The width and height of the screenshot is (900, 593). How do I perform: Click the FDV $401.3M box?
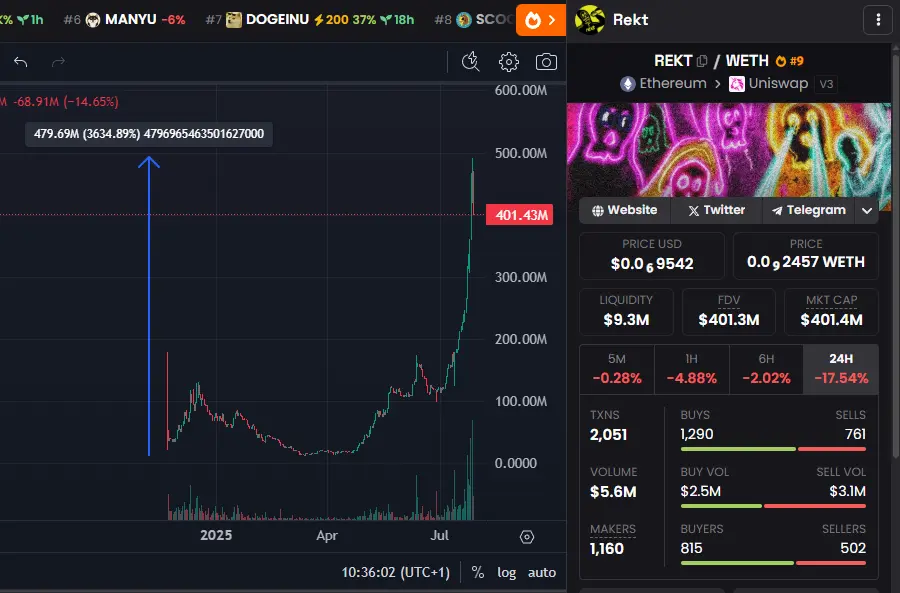[729, 312]
